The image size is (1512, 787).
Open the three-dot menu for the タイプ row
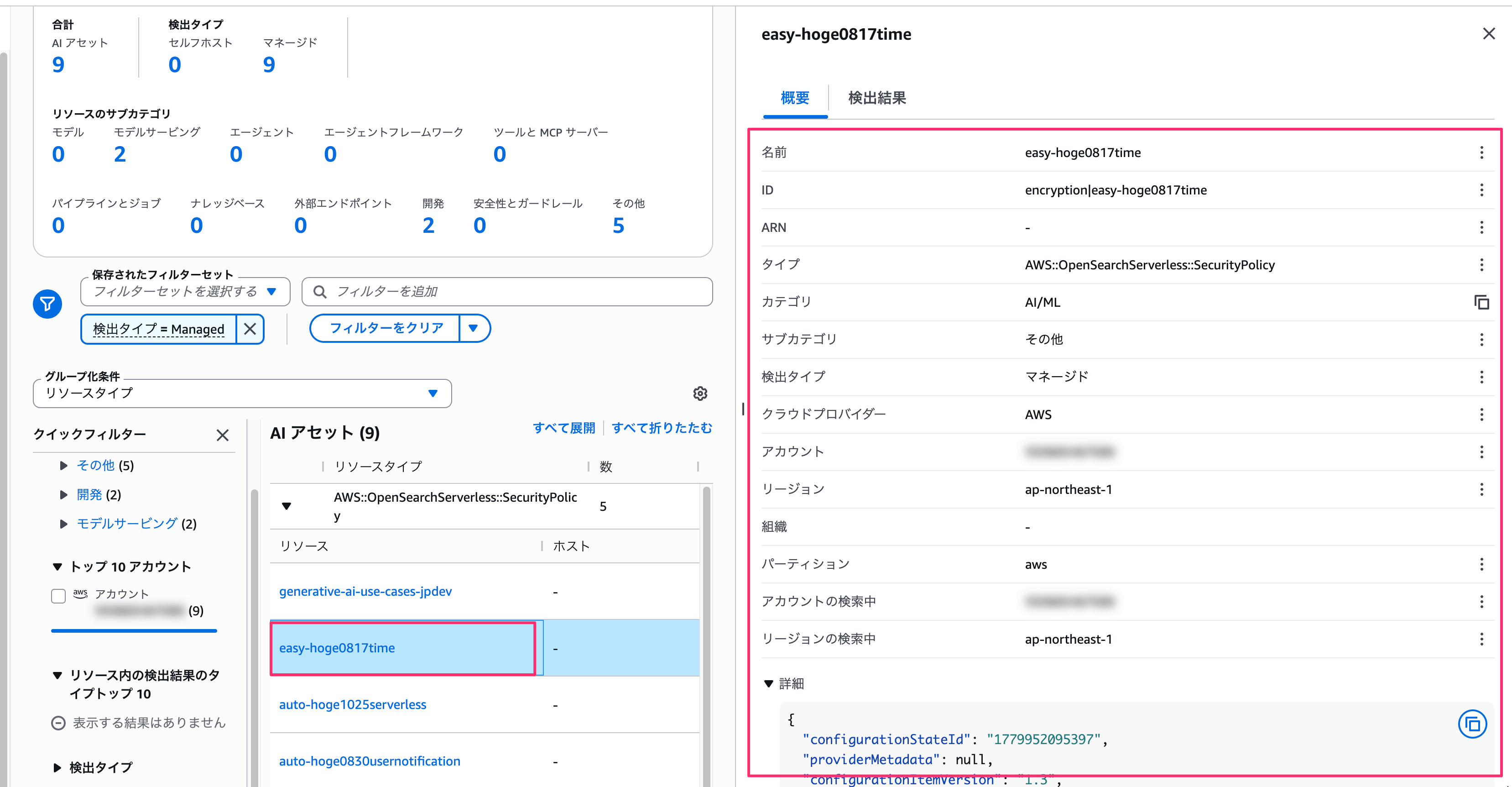point(1481,265)
